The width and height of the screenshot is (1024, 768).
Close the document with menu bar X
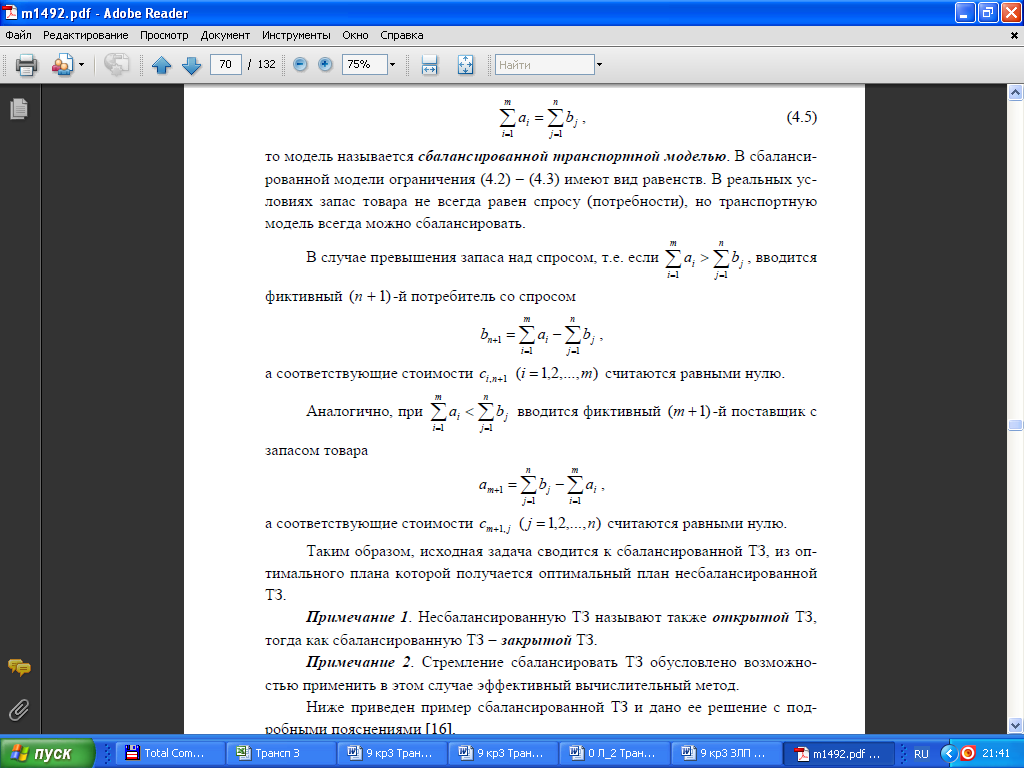1014,36
